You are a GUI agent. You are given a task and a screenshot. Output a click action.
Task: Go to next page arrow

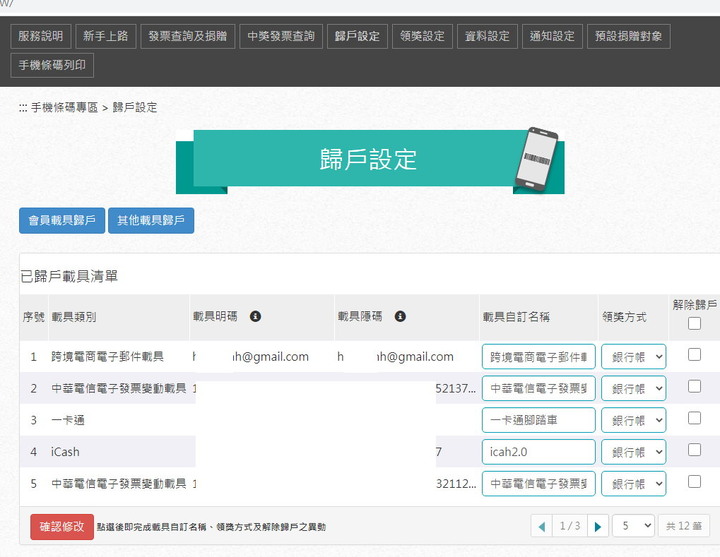point(598,526)
